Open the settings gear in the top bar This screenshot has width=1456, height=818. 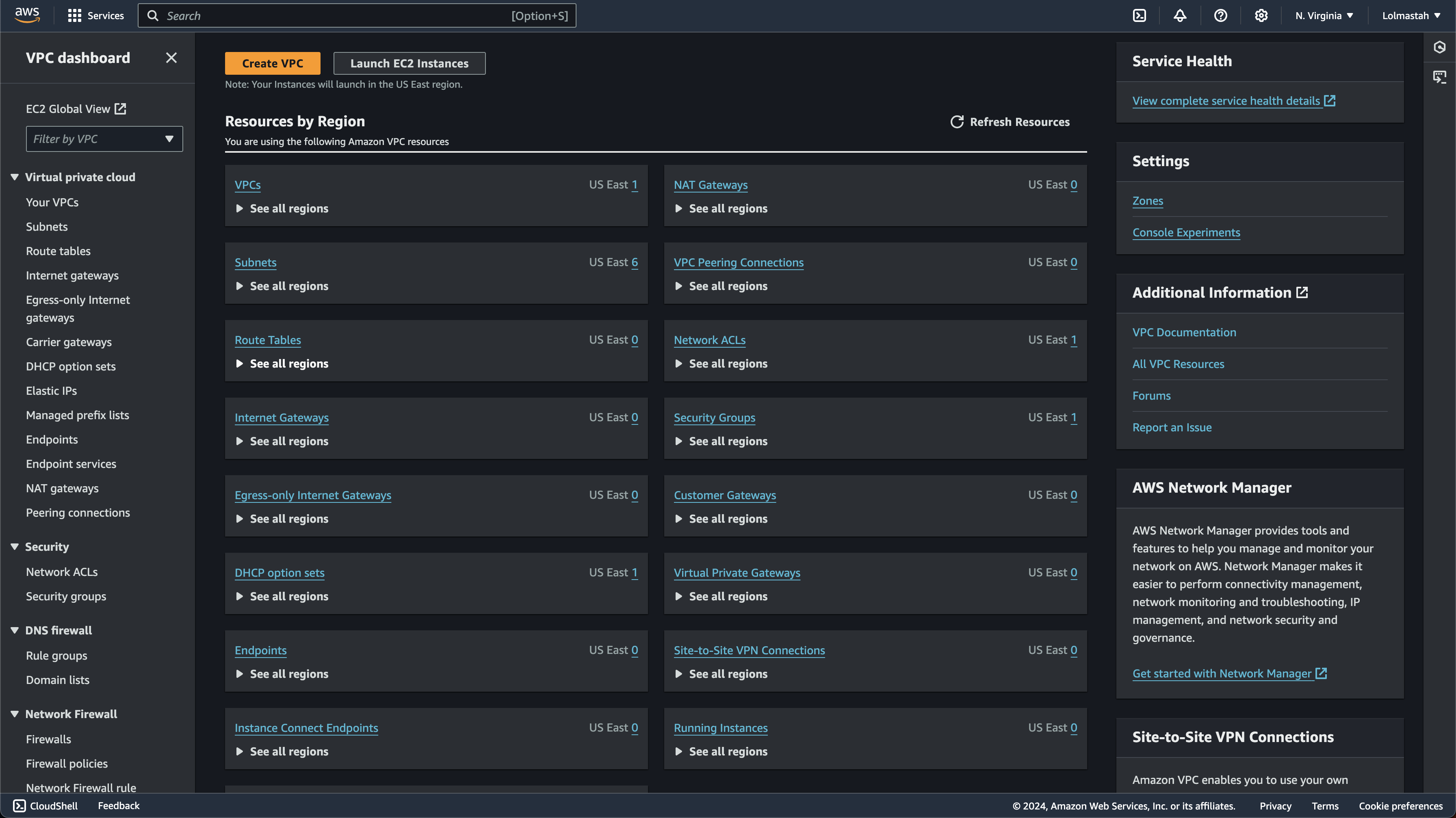click(1261, 16)
